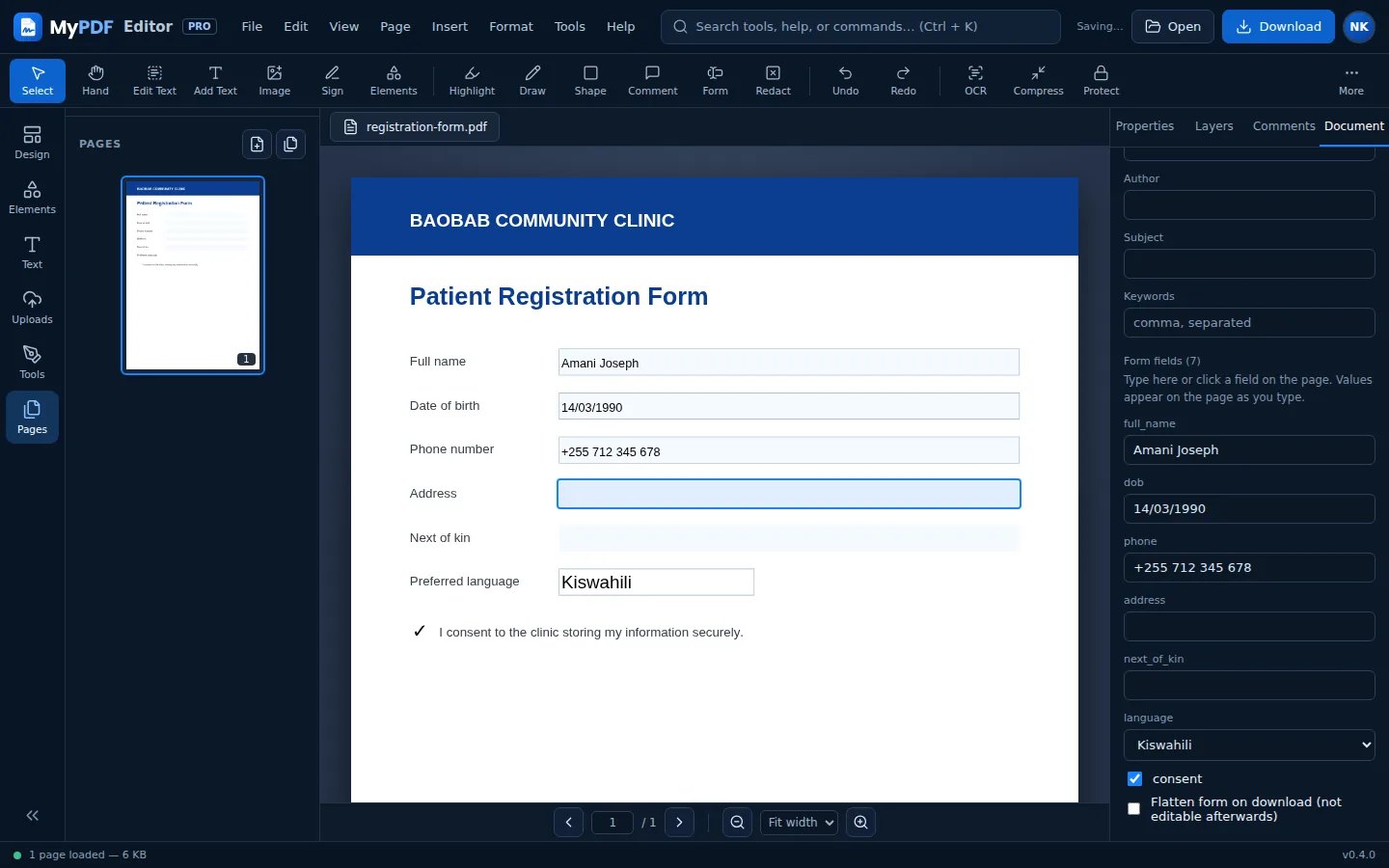Select the Shape tool
The height and width of the screenshot is (868, 1389).
tap(590, 80)
